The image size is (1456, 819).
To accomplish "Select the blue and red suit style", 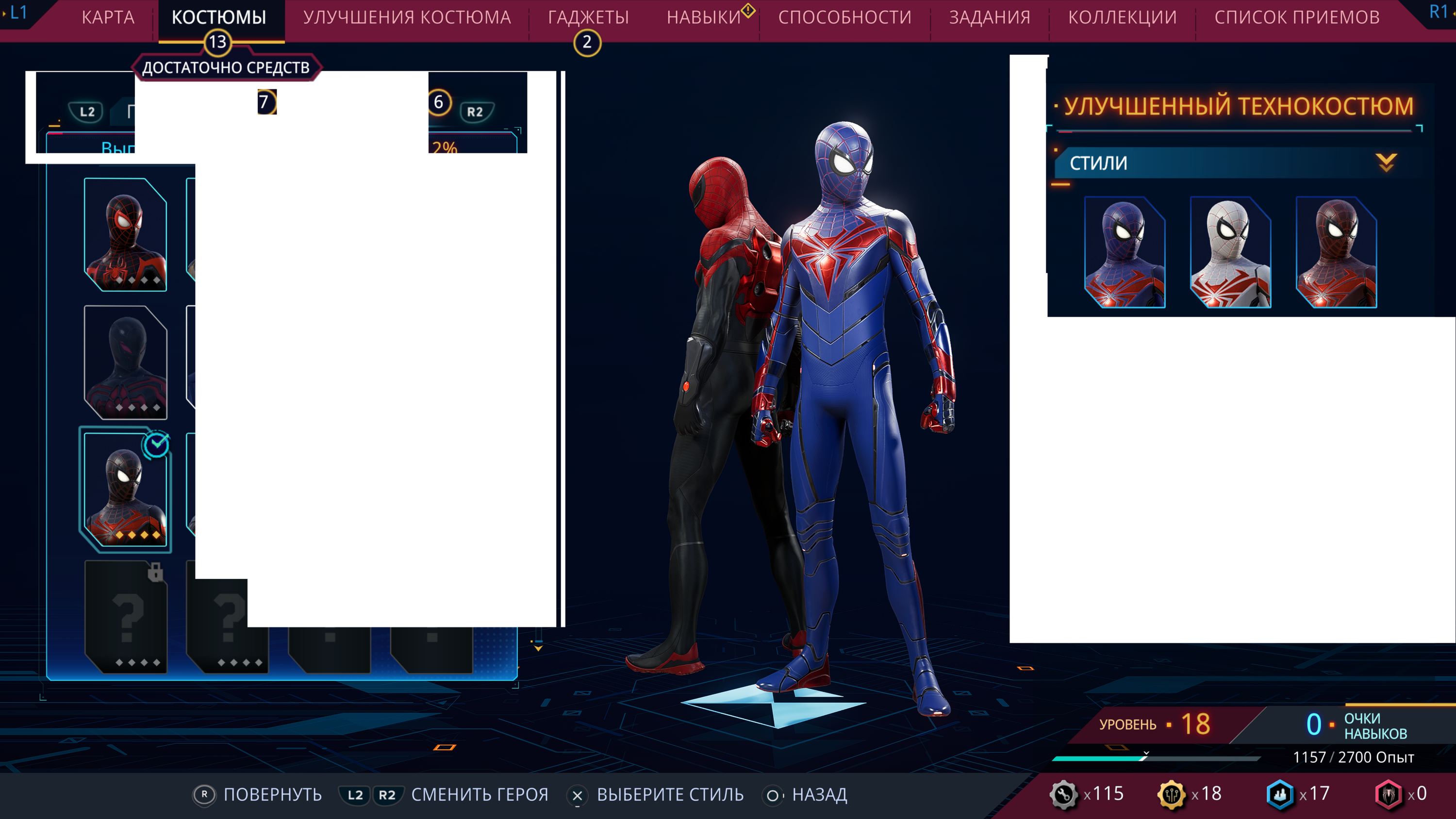I will click(1125, 252).
